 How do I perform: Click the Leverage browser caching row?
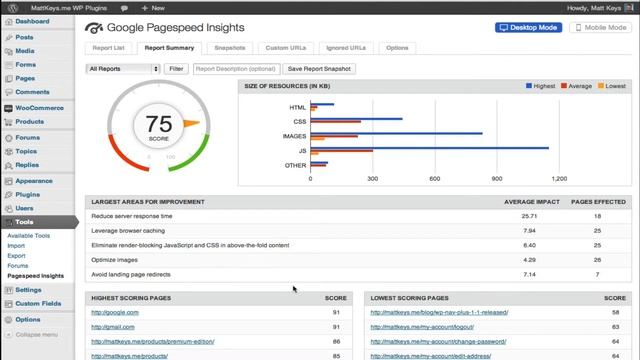click(358, 231)
